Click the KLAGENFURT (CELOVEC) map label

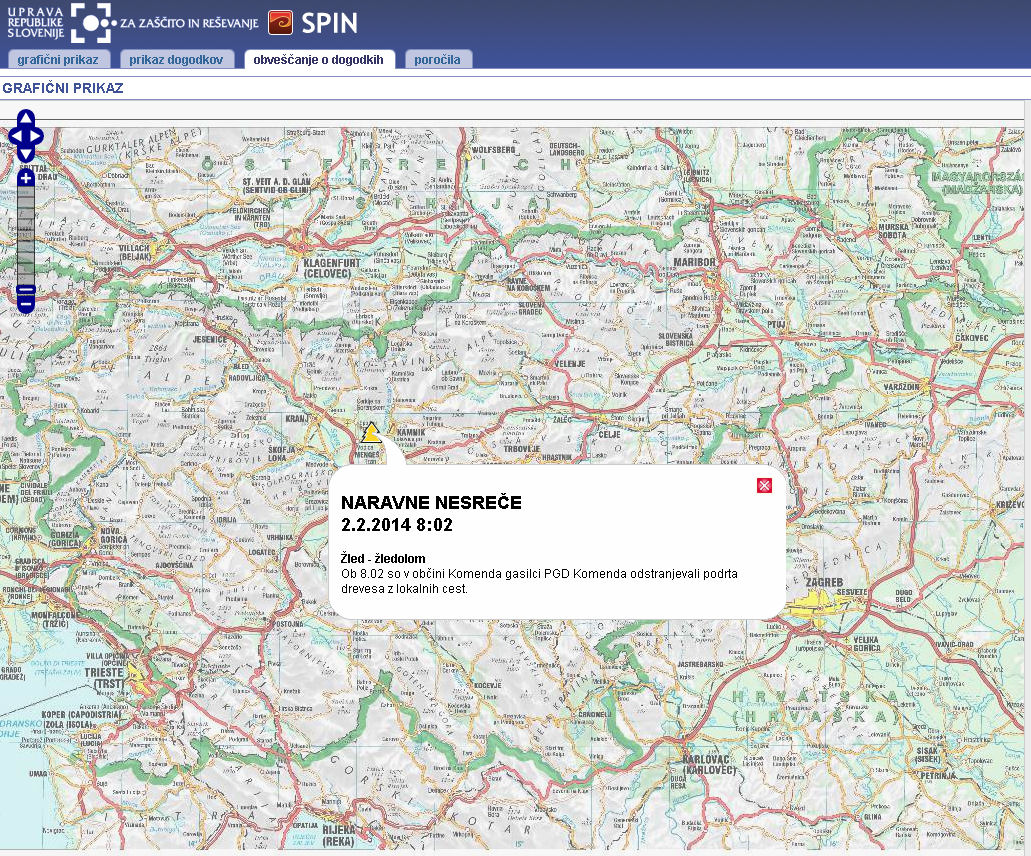pyautogui.click(x=332, y=268)
